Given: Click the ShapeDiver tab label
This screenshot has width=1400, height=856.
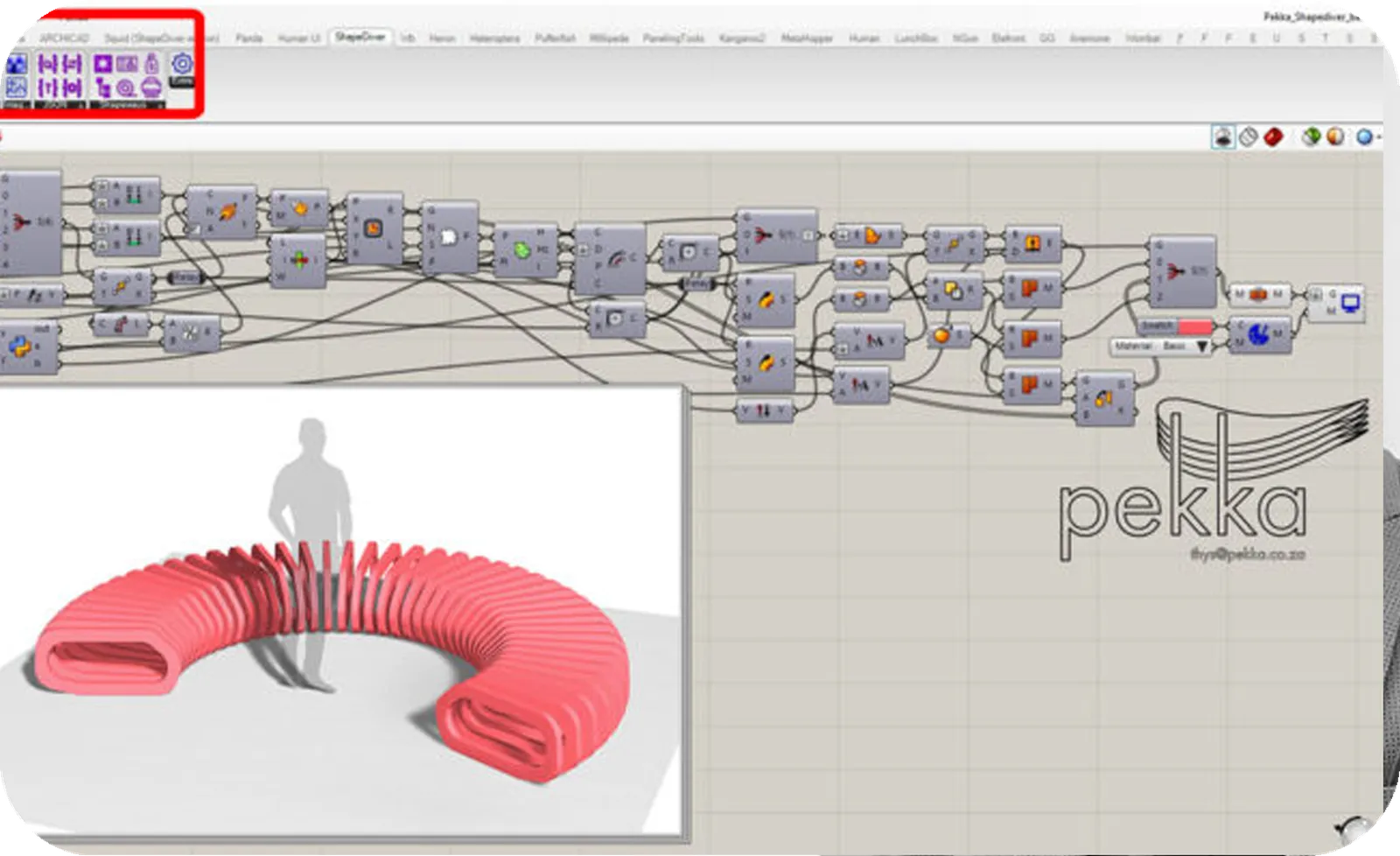Looking at the screenshot, I should click(353, 38).
